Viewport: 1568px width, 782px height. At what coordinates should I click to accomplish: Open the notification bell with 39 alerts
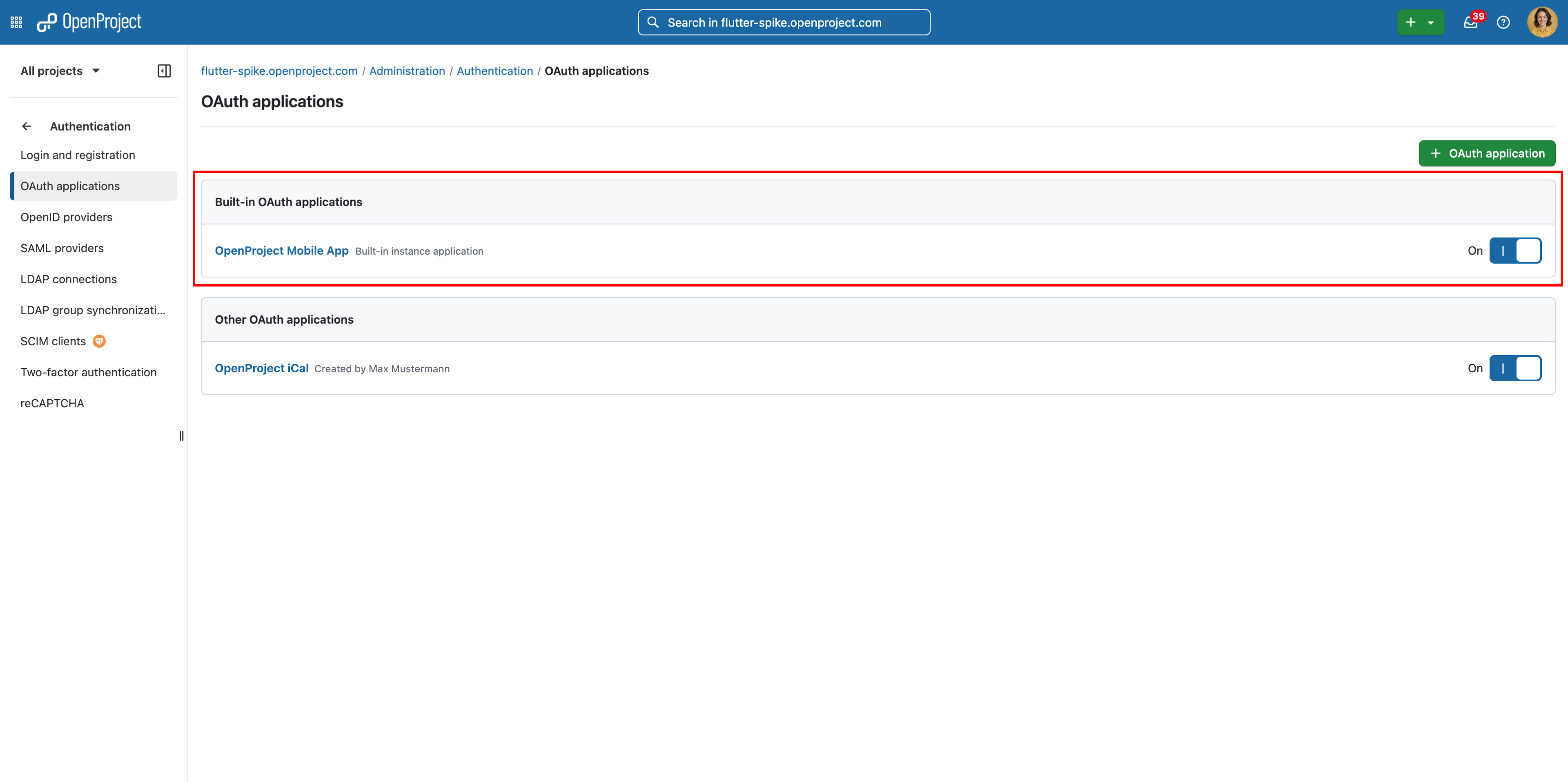click(1471, 22)
